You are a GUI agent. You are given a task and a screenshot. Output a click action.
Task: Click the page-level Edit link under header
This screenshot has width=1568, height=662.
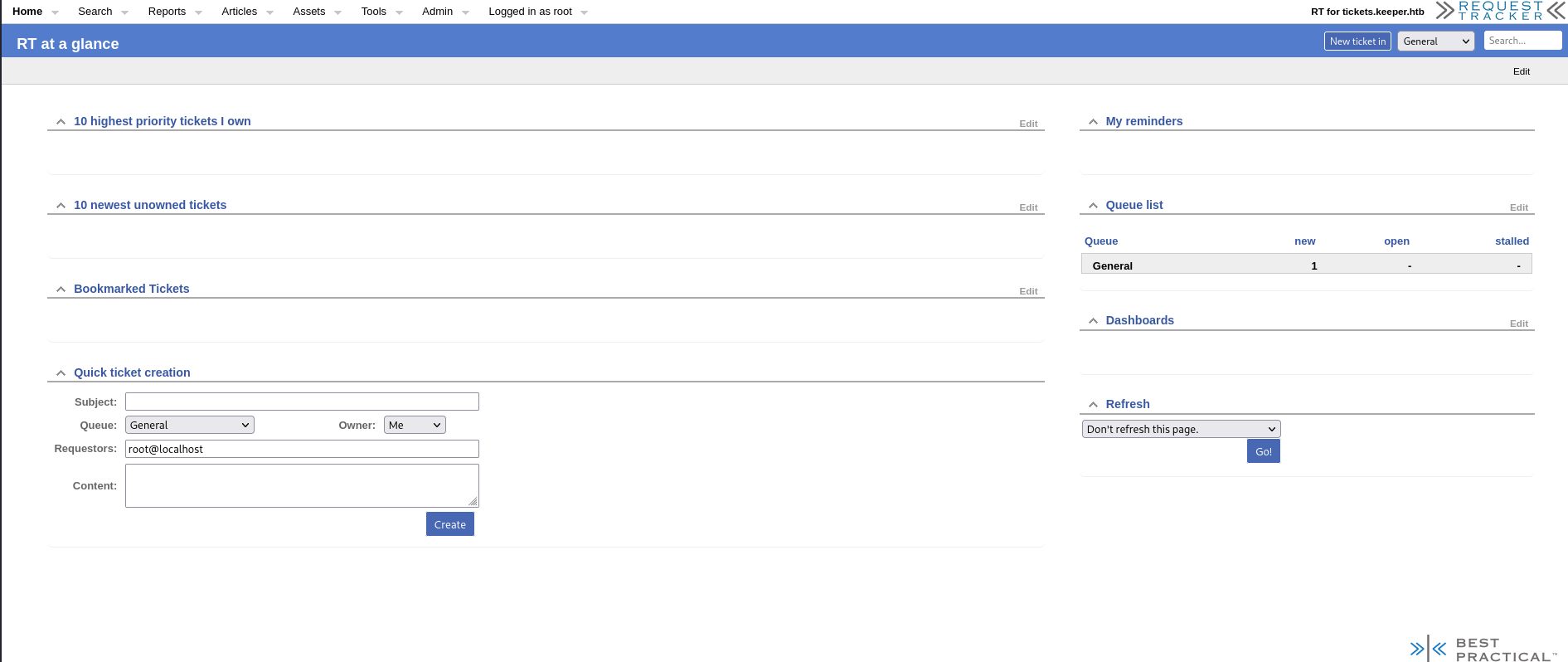(1522, 71)
